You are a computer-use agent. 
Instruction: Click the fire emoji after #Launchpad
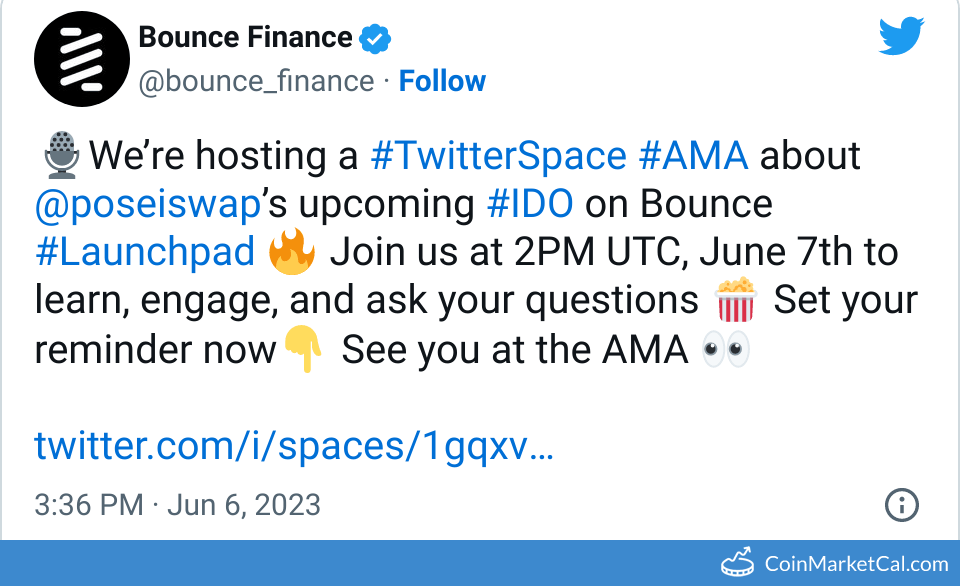(x=292, y=252)
